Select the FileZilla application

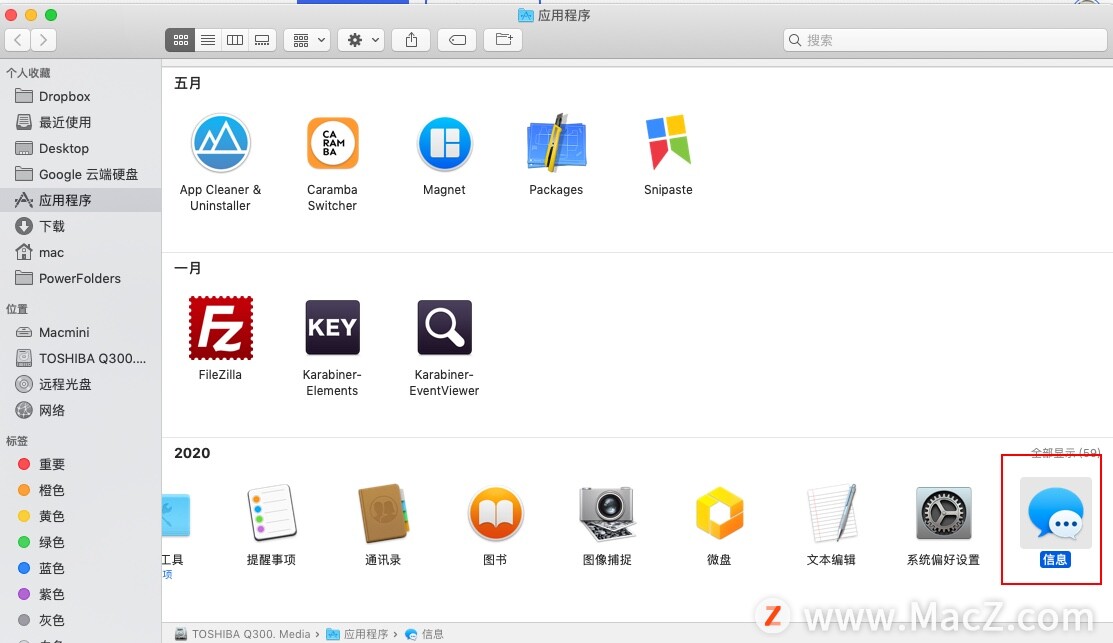pos(221,328)
